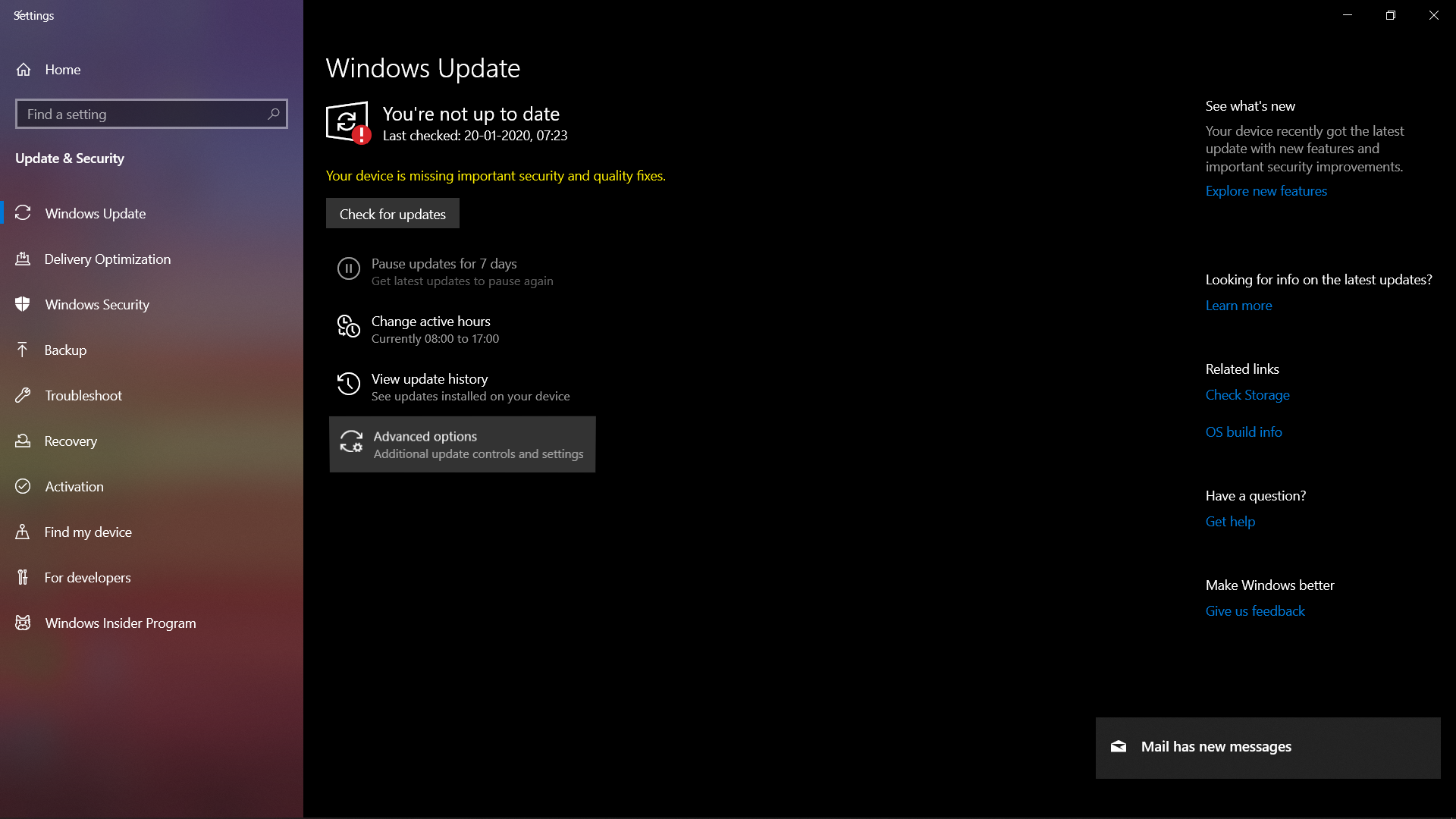Click the Explore new features link

(x=1266, y=191)
